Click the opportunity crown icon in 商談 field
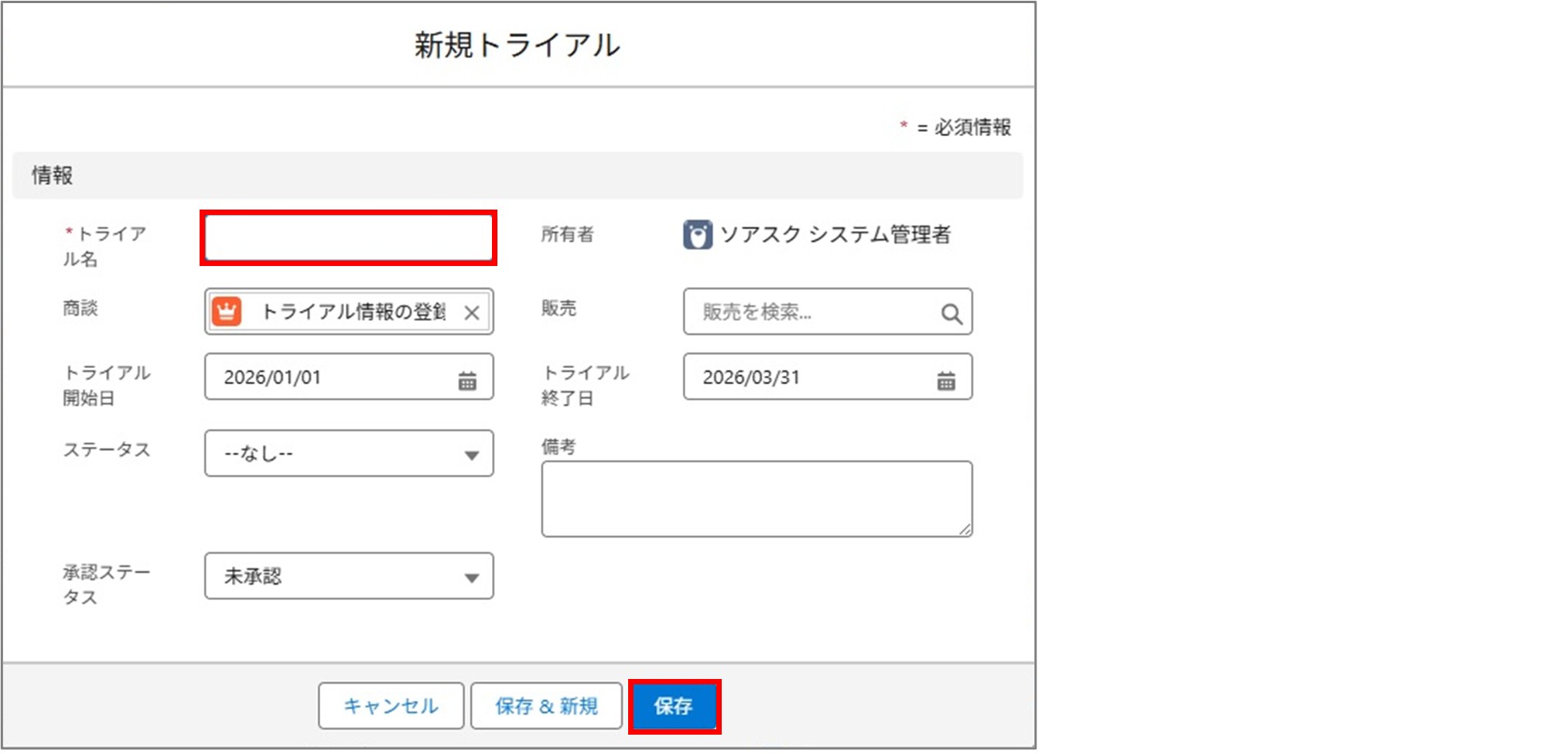The width and height of the screenshot is (1568, 754). 226,312
